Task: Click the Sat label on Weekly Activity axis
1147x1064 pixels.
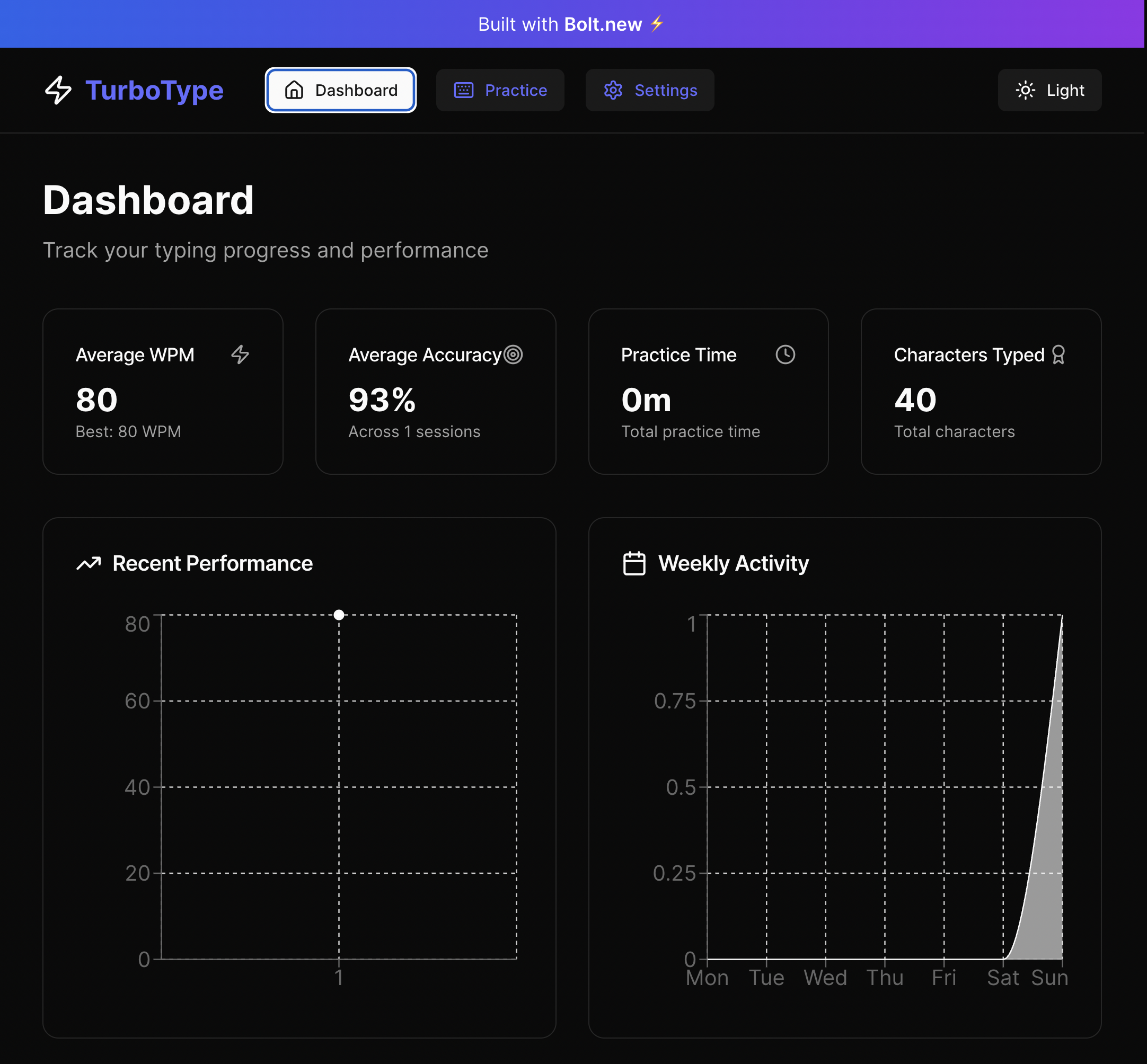Action: point(1002,978)
